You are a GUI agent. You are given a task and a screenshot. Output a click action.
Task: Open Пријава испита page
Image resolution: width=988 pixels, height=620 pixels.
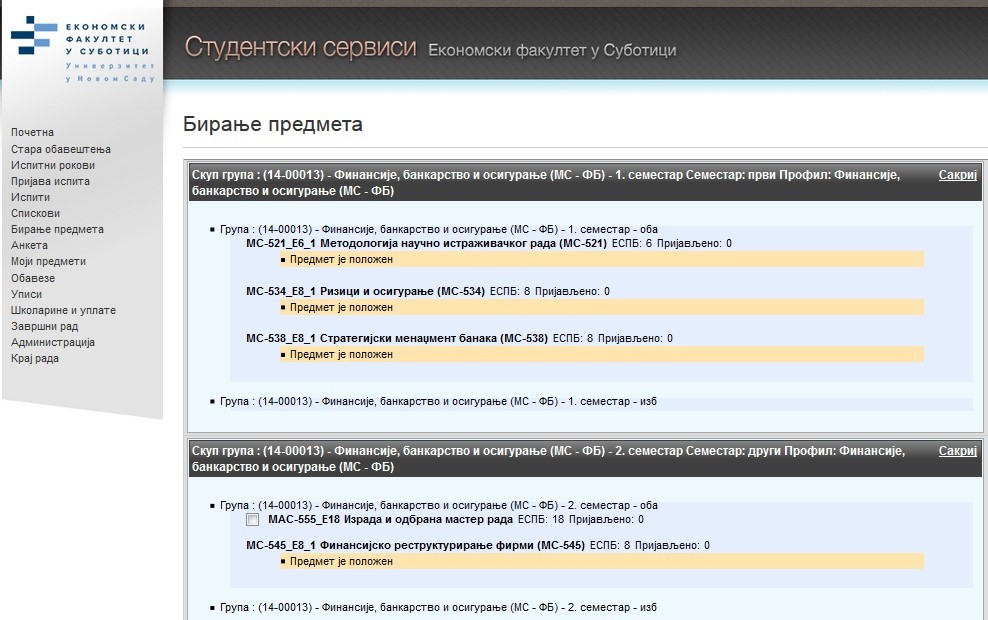(x=50, y=181)
